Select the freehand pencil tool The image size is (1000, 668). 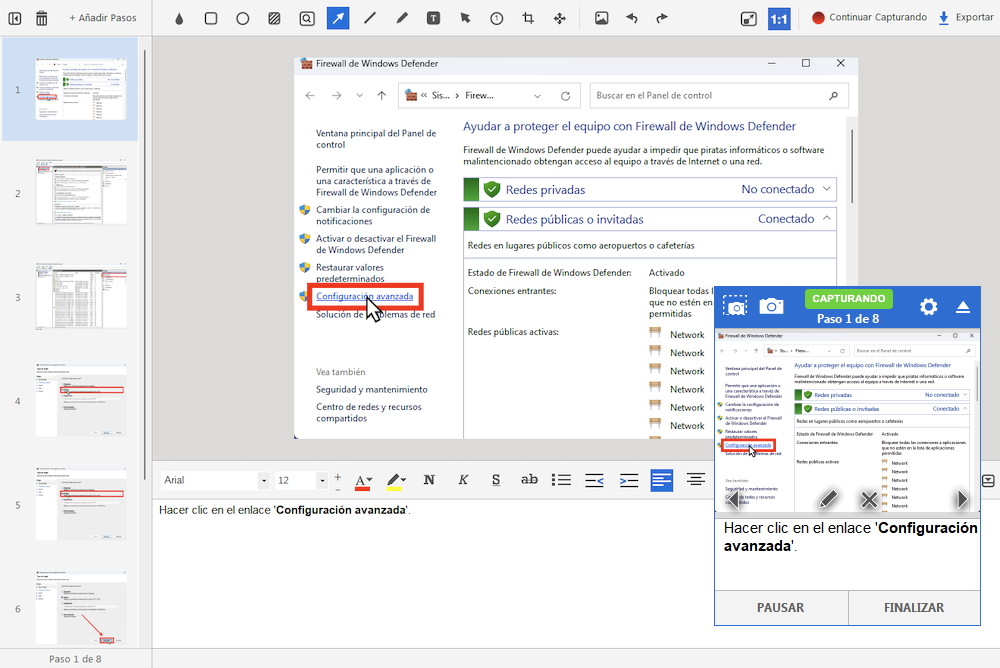point(402,19)
